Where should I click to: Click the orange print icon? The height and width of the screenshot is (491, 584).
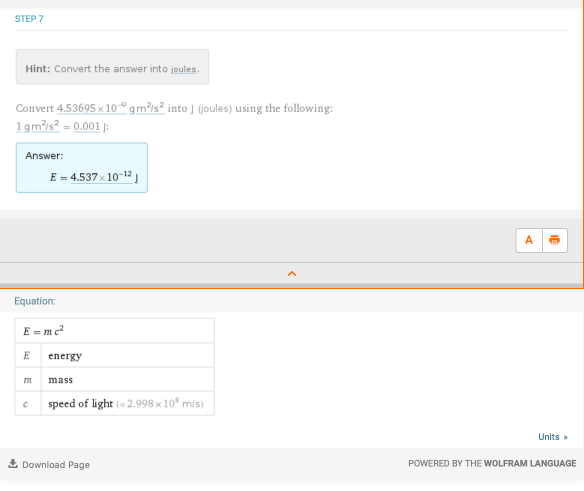(555, 240)
